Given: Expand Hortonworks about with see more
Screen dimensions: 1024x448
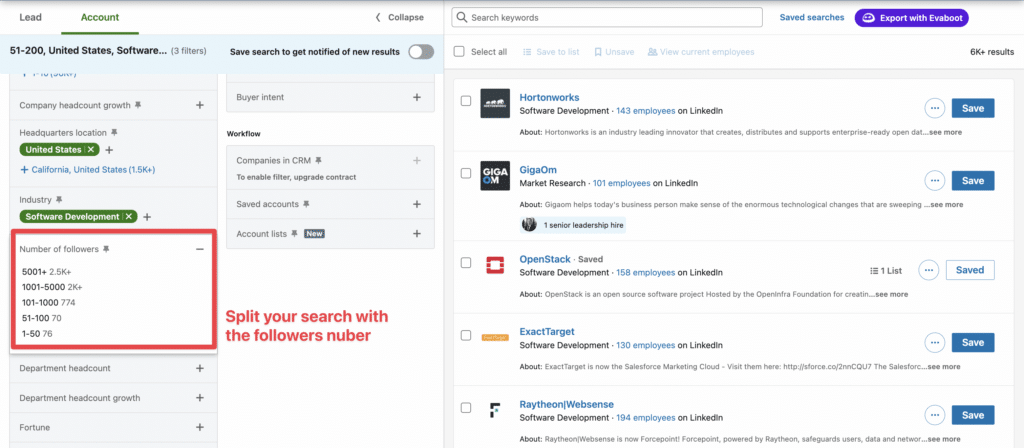Looking at the screenshot, I should coord(944,132).
